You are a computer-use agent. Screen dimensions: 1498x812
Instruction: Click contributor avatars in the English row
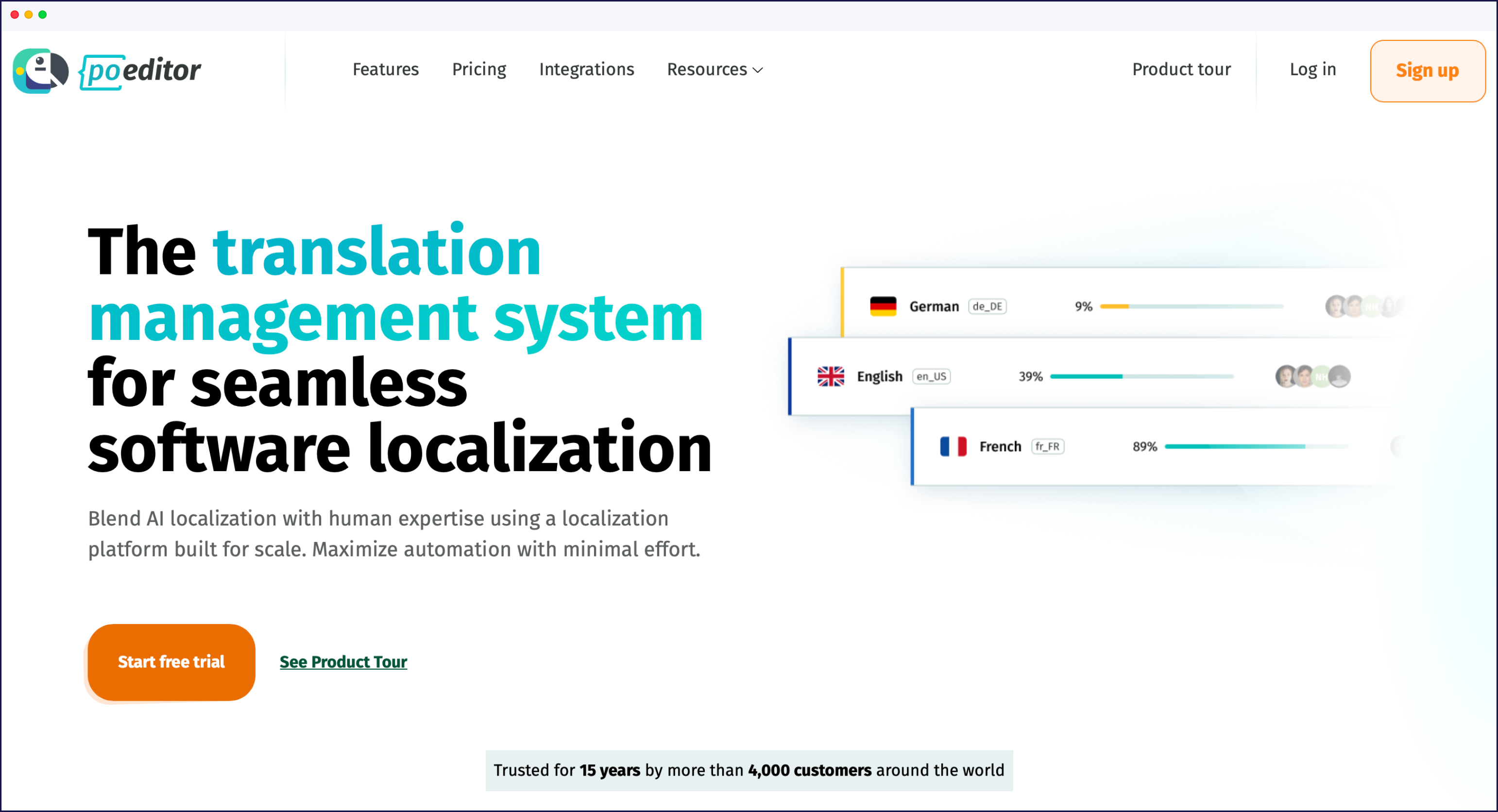1312,377
